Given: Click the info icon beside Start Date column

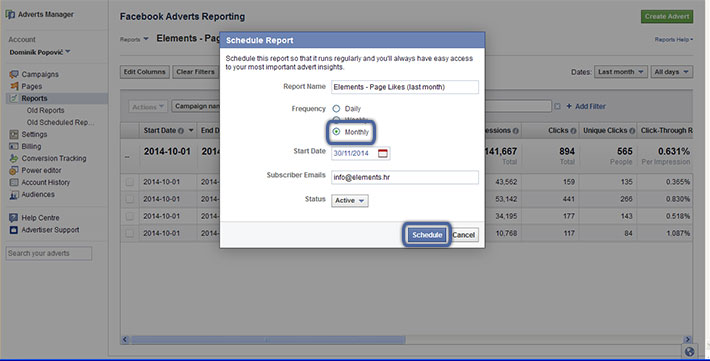Looking at the screenshot, I should coord(181,131).
